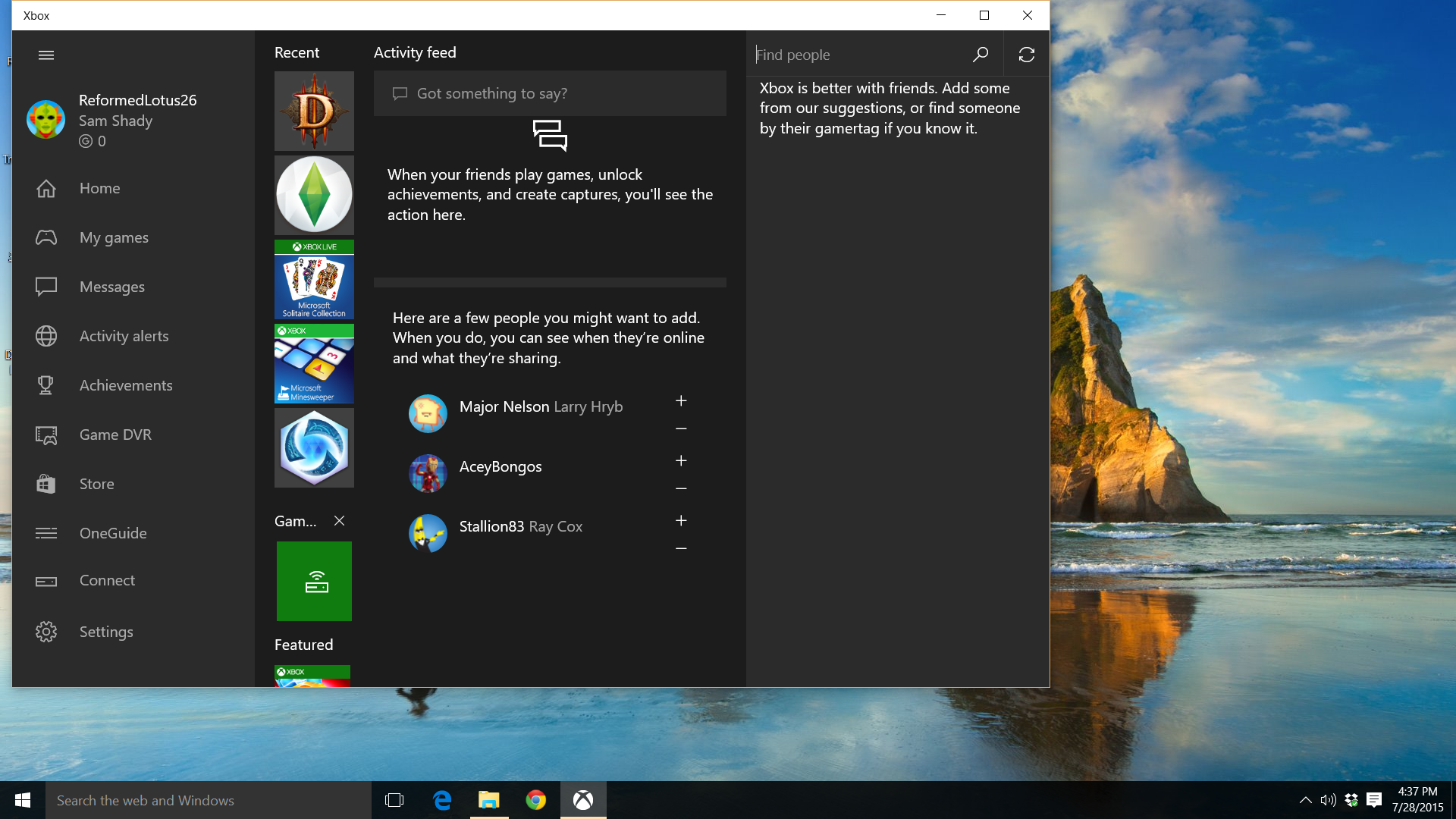This screenshot has height=819, width=1456.
Task: Open Game DVR
Action: (115, 434)
